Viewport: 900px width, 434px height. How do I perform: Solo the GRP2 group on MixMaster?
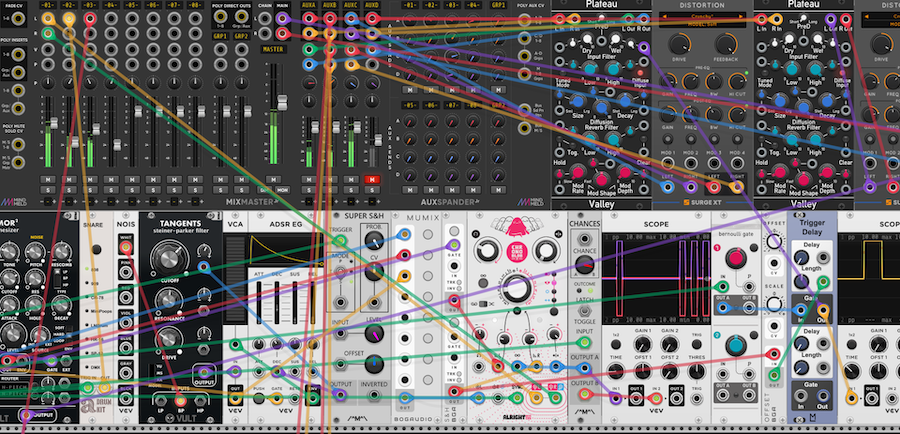(242, 189)
